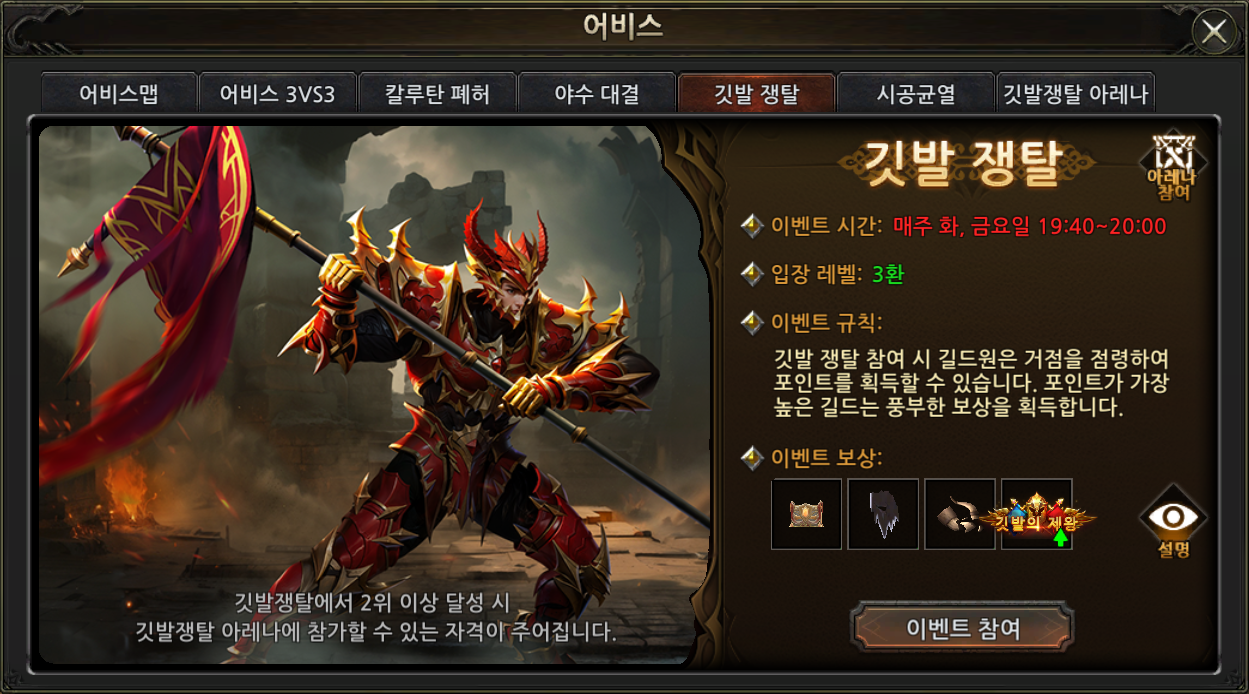Click the flag warrior artwork image
The width and height of the screenshot is (1249, 694).
375,395
